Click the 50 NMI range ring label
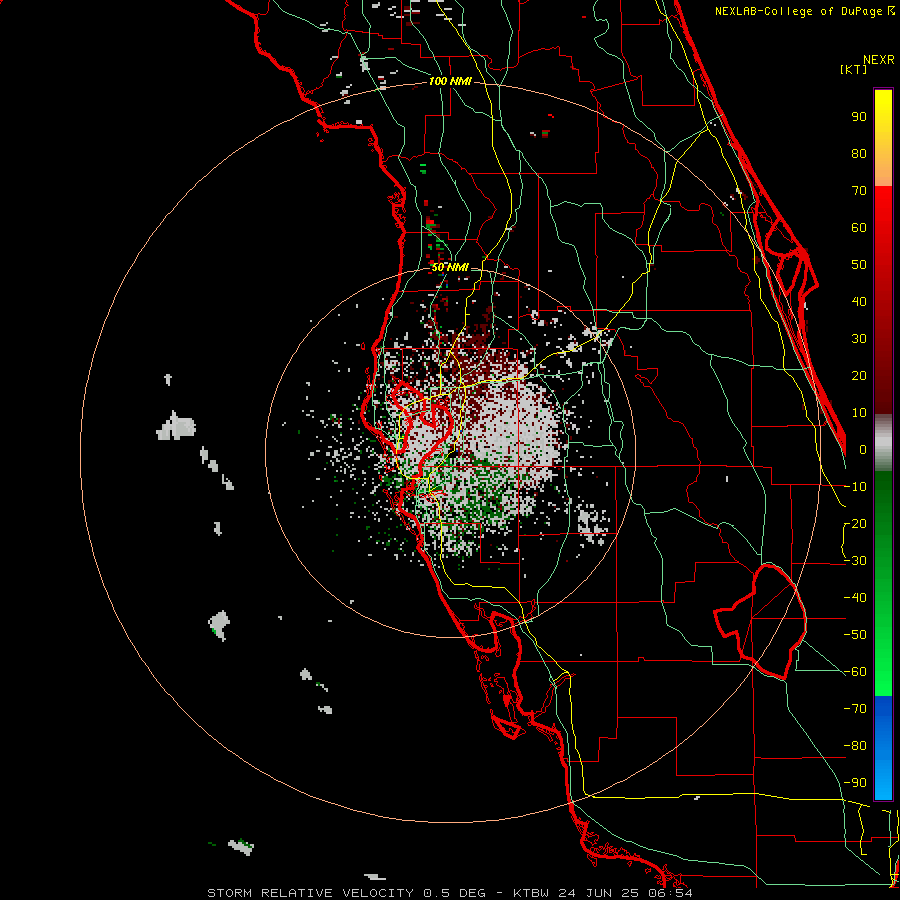The image size is (900, 900). (x=450, y=267)
